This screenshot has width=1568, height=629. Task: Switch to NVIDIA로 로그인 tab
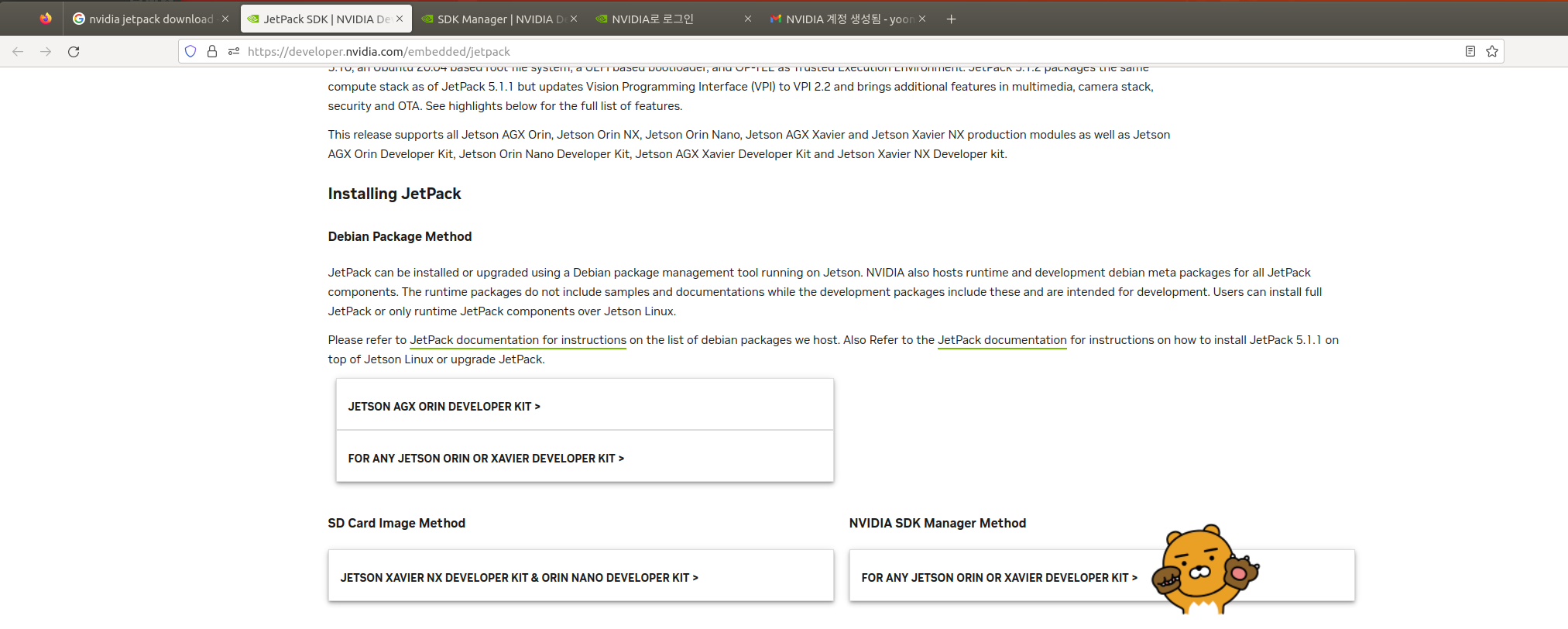(x=674, y=19)
